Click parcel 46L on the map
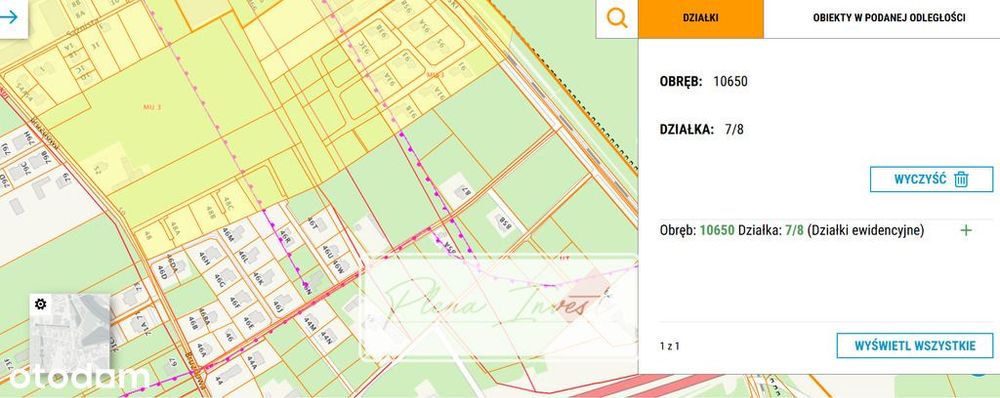Screen dimensions: 1000x398 [243, 257]
